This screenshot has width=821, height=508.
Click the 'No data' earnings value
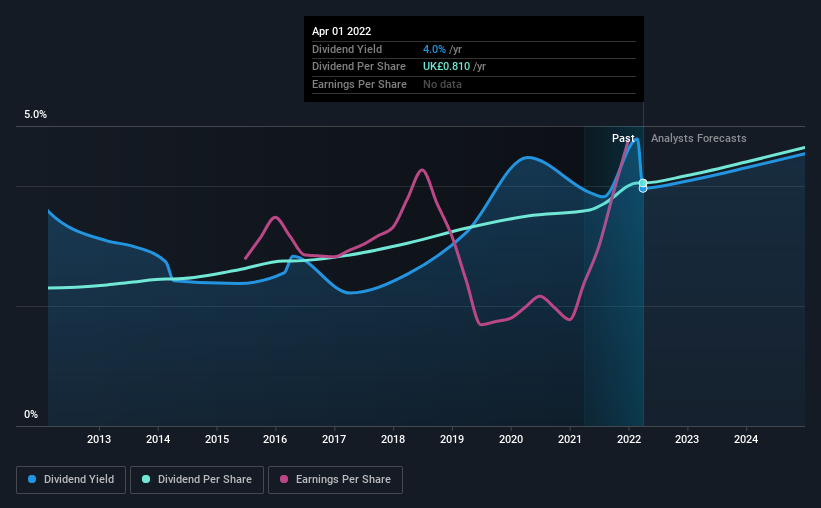point(442,84)
